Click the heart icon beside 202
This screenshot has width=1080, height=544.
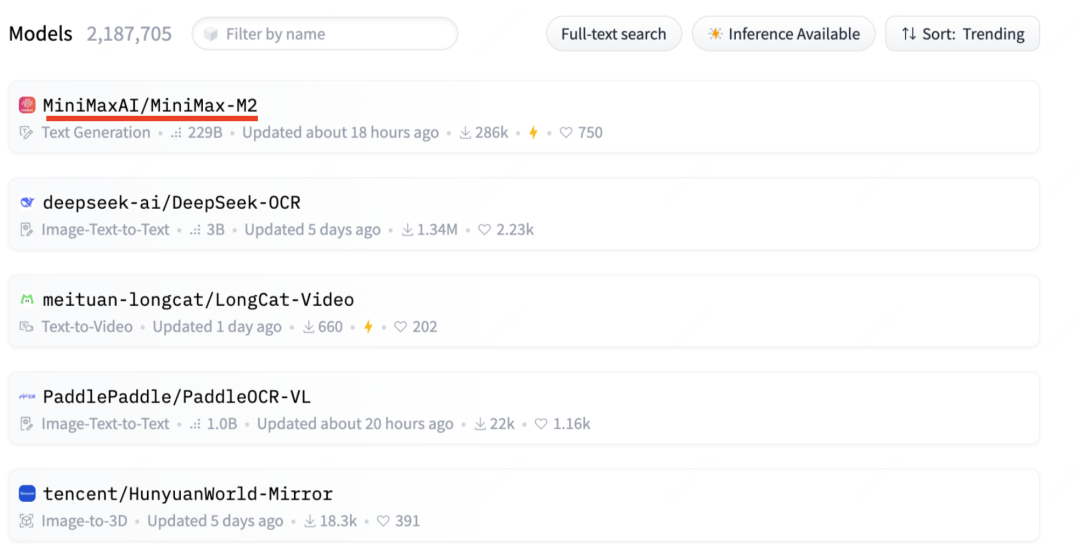click(x=401, y=327)
